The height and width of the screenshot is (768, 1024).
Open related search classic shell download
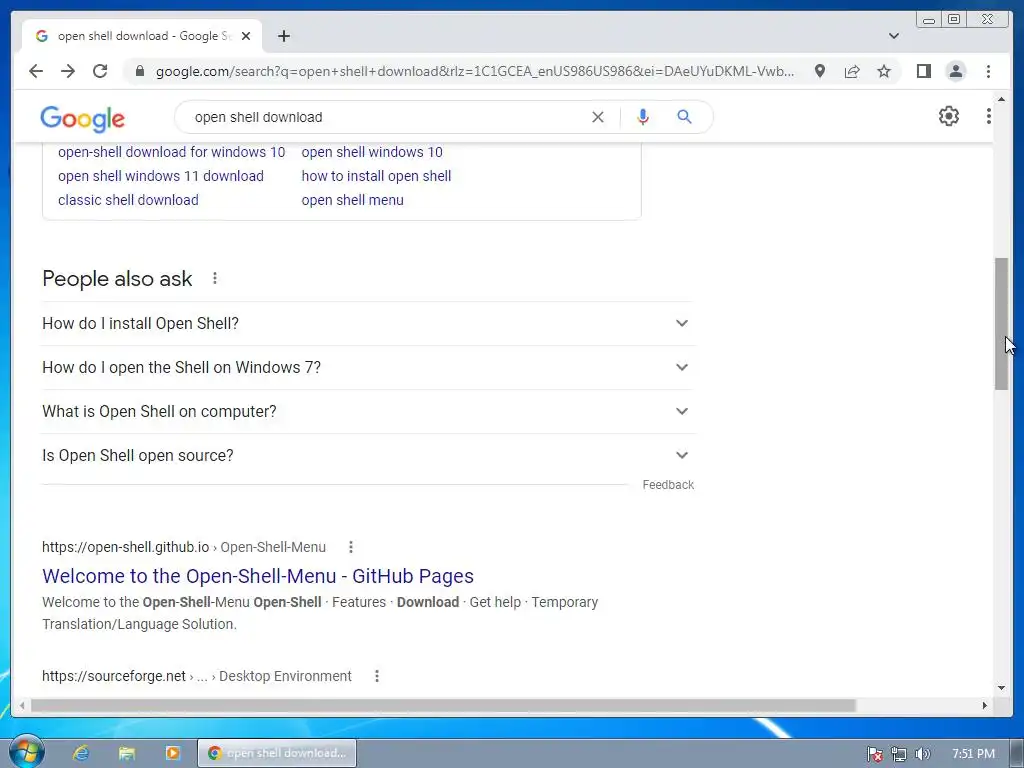click(128, 200)
